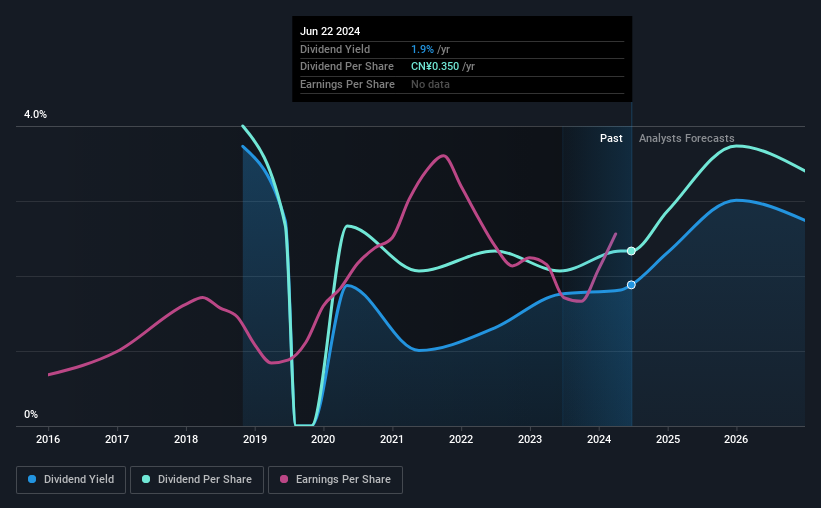This screenshot has width=821, height=508.
Task: Click the Analysts Forecasts label
Action: (x=686, y=138)
